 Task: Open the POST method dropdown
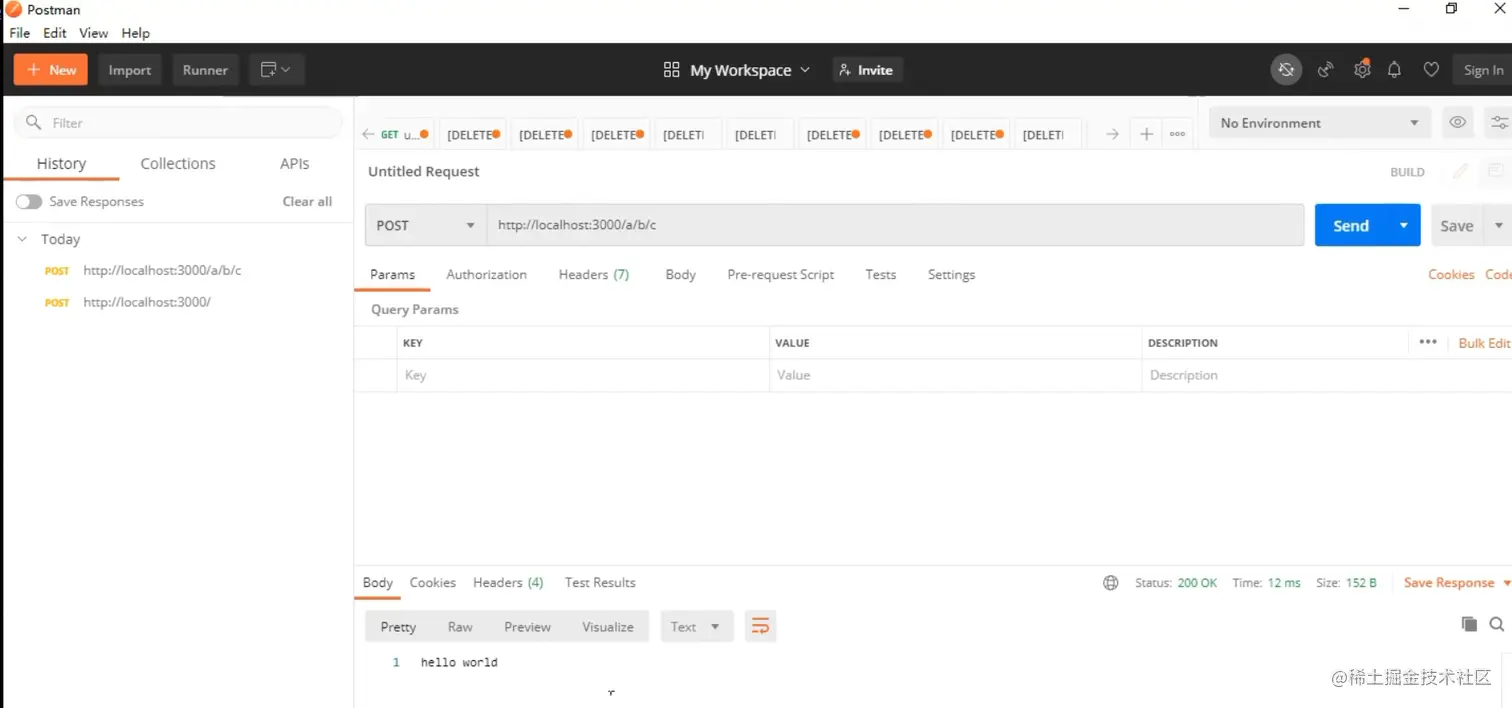coord(425,225)
